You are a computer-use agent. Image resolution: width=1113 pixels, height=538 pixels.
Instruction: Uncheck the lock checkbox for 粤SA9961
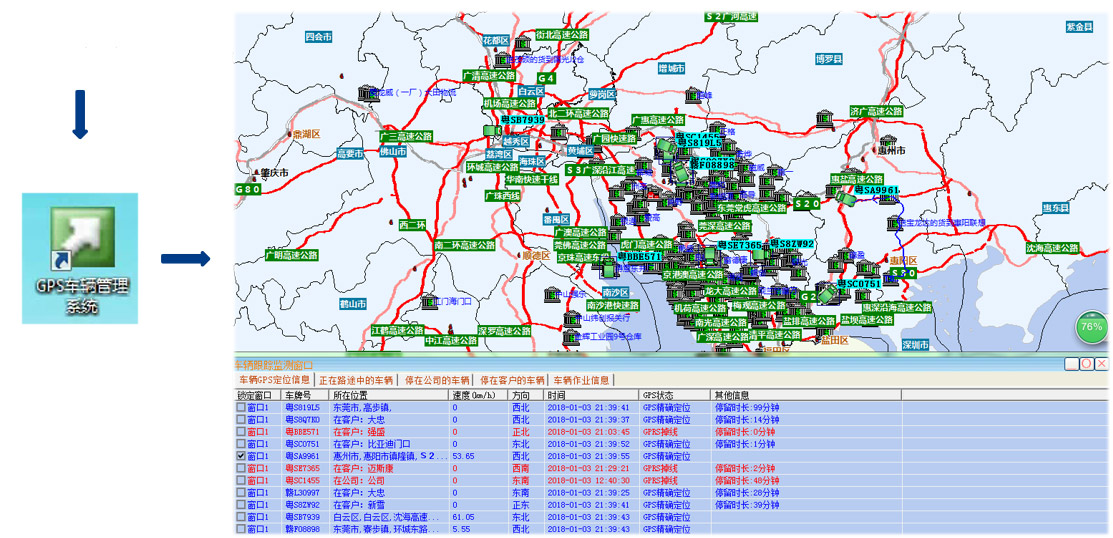[239, 456]
